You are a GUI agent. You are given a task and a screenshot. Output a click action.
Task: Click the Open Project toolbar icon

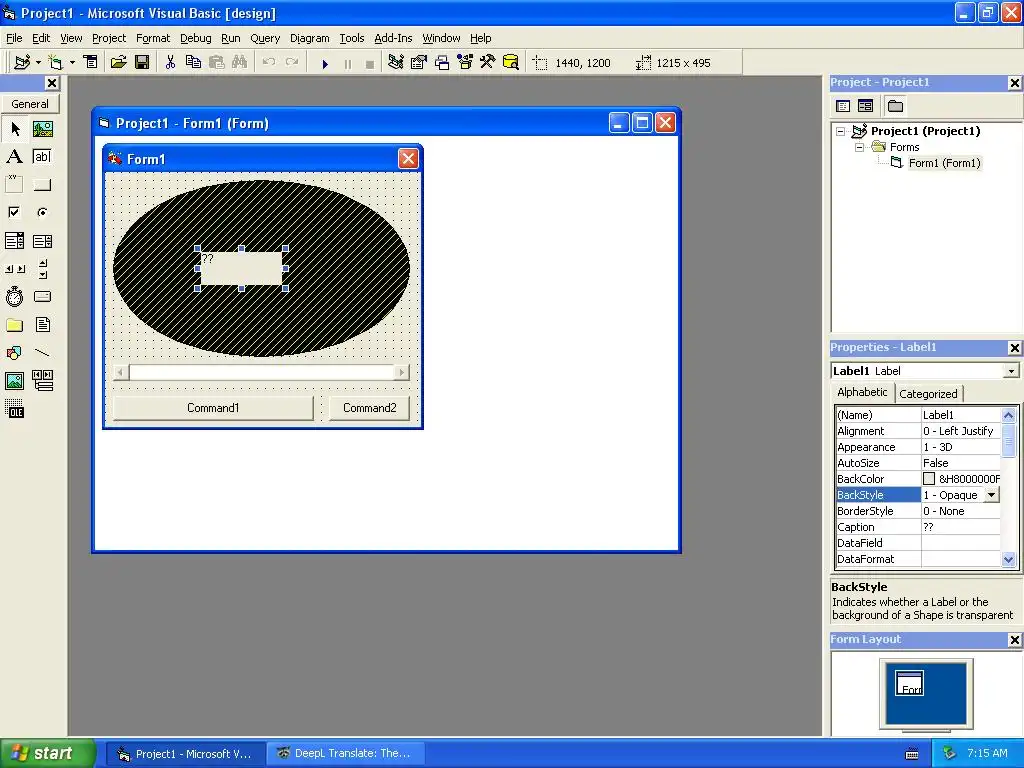(118, 62)
